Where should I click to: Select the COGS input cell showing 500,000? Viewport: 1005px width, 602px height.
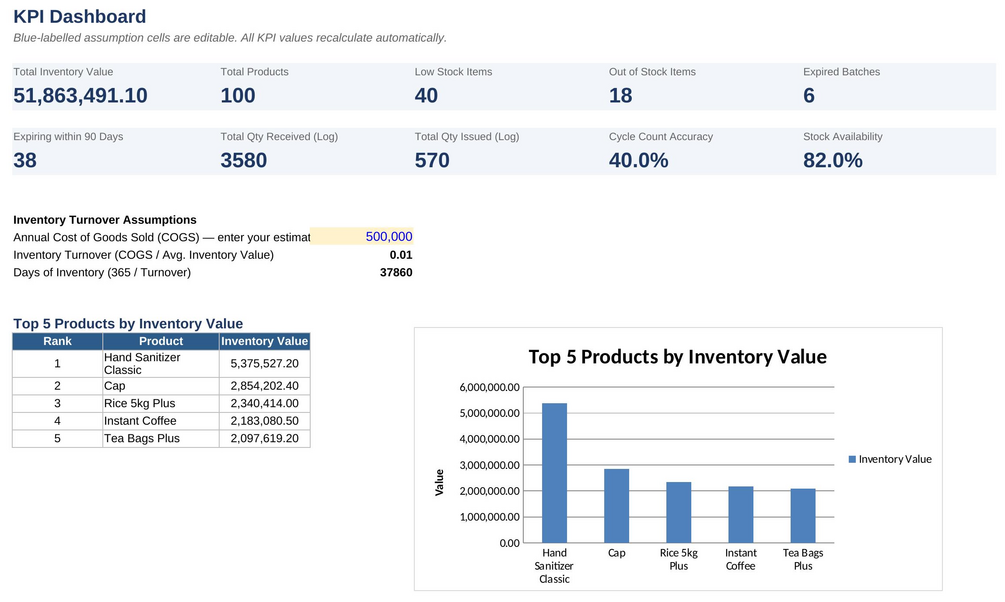(x=361, y=237)
